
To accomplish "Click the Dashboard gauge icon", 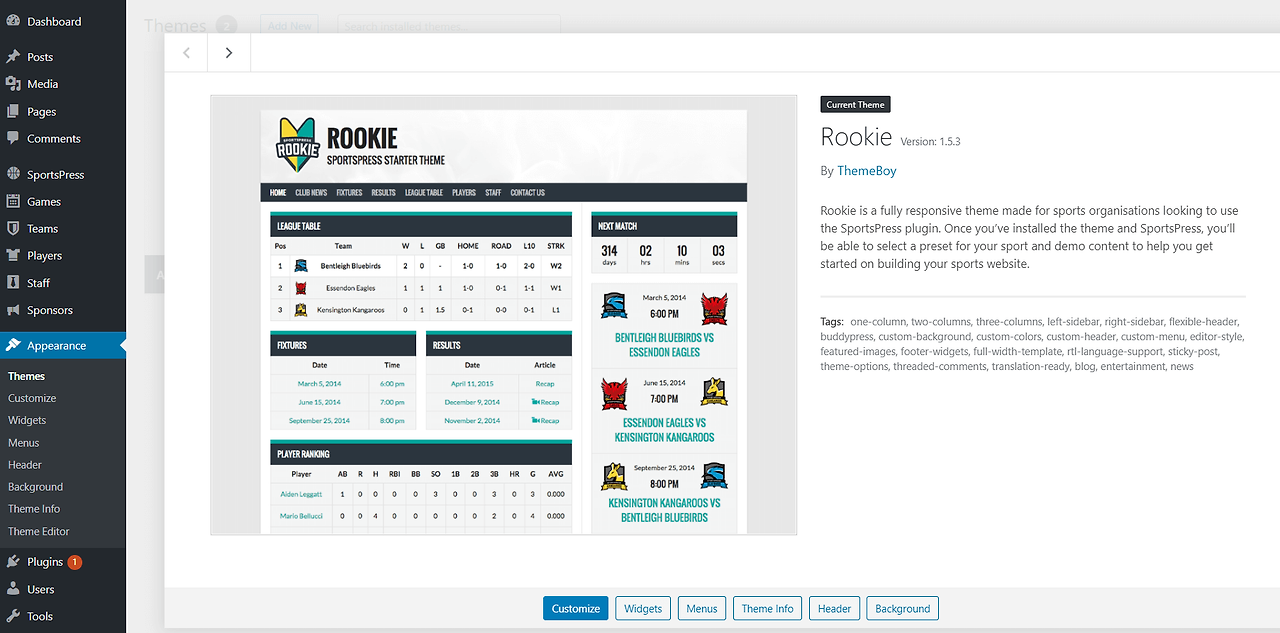I will [13, 21].
